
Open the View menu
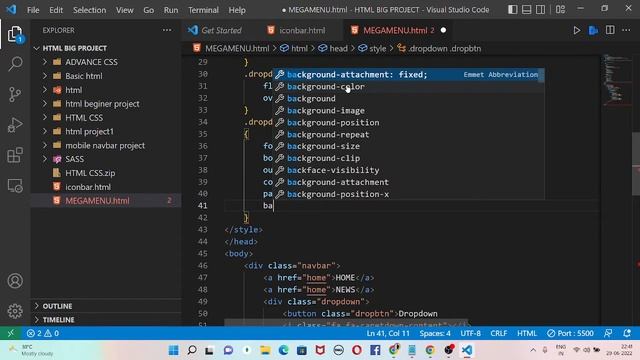(124, 10)
